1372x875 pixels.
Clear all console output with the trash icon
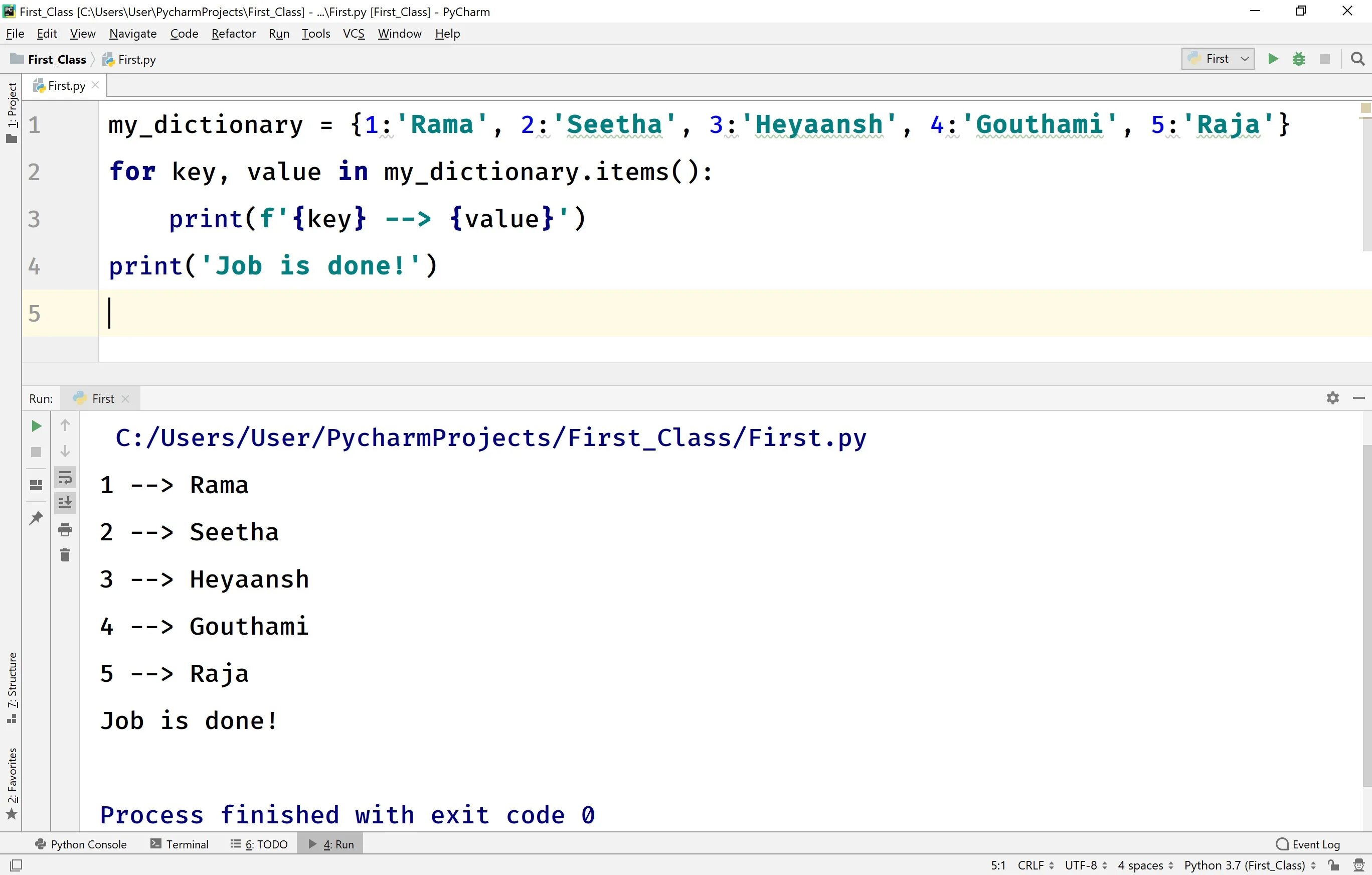coord(65,555)
